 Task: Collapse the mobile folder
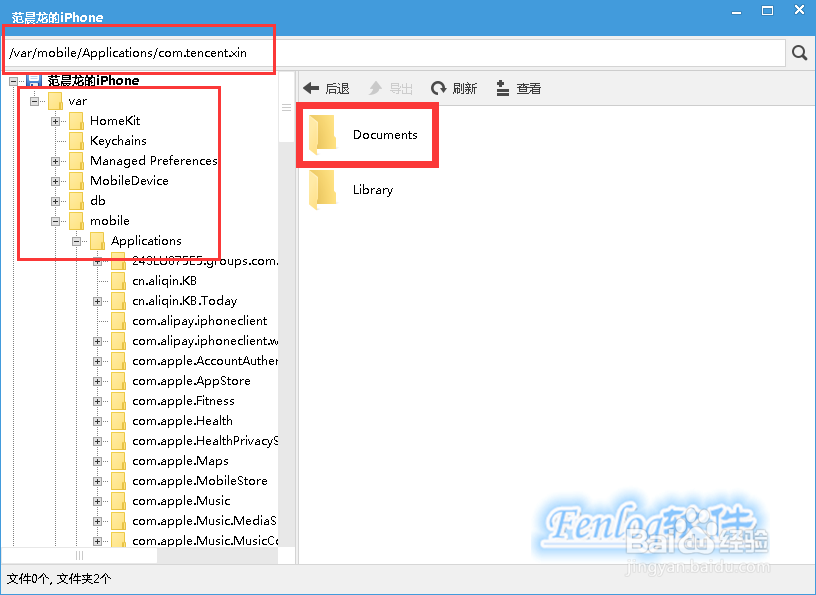pyautogui.click(x=55, y=221)
